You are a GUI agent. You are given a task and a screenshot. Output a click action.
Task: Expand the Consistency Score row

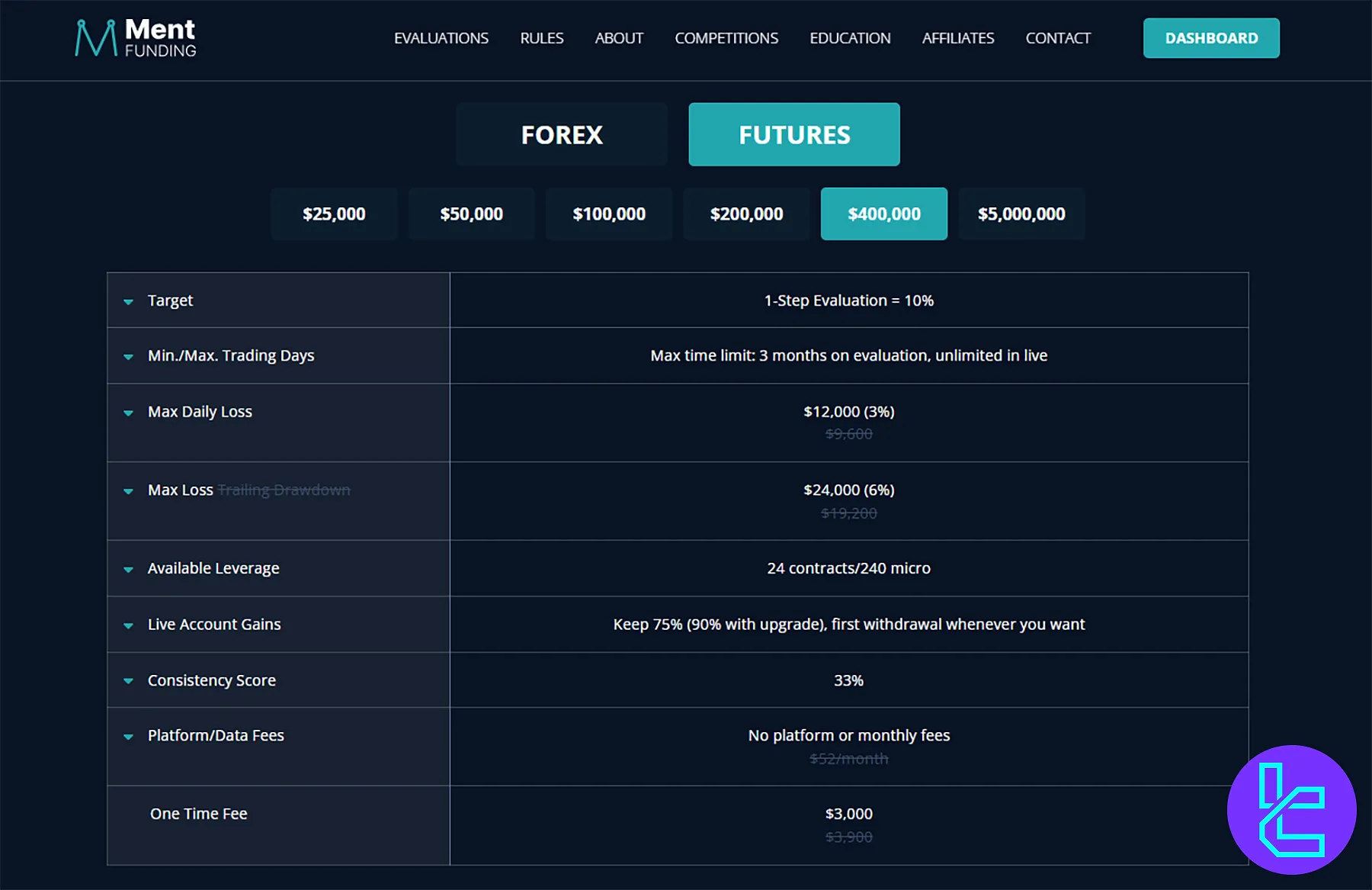coord(128,682)
